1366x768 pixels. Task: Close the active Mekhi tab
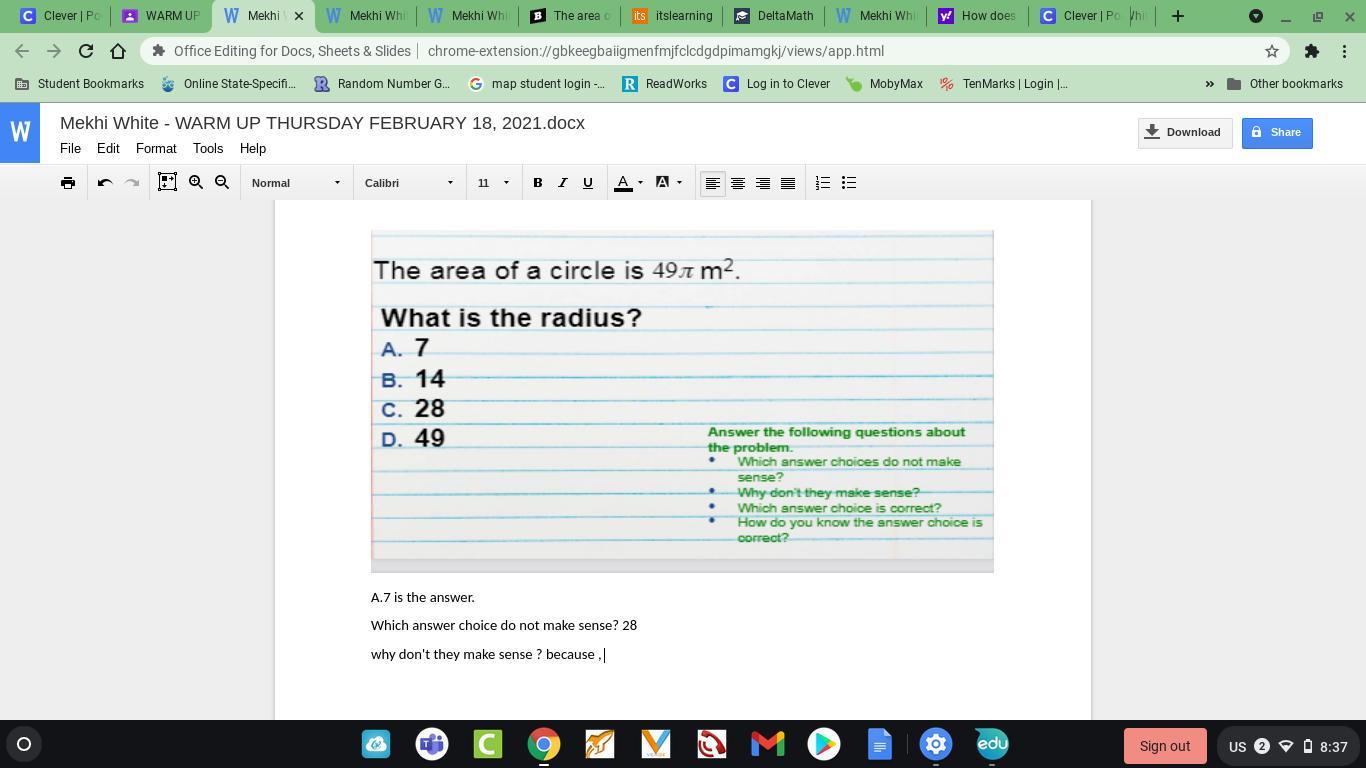[x=298, y=16]
